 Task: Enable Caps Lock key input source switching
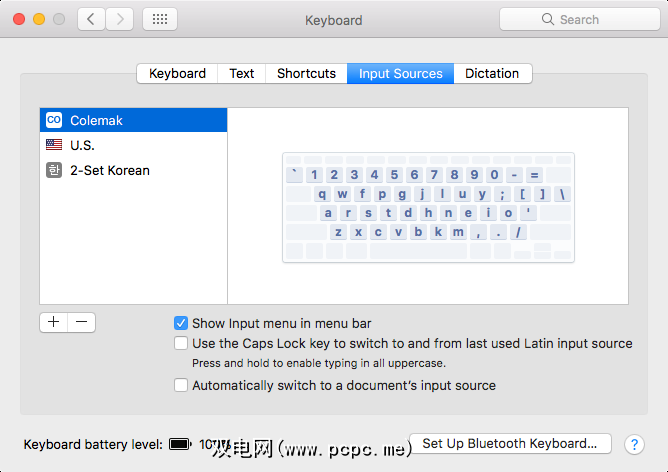(x=181, y=343)
